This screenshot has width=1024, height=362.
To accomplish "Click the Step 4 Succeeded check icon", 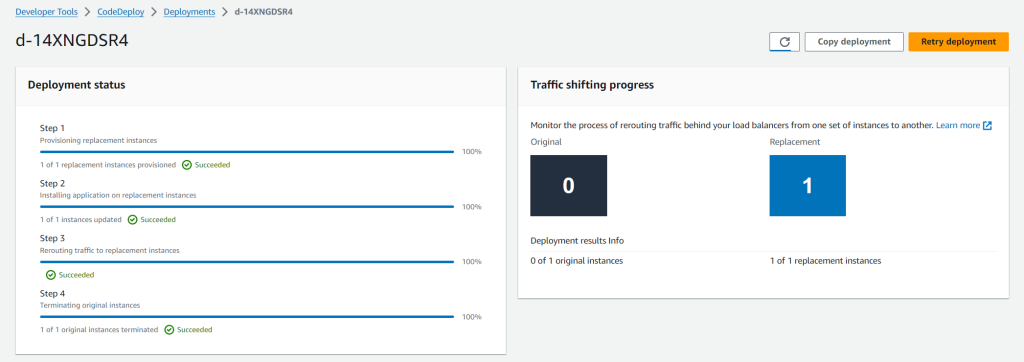I will click(x=169, y=329).
